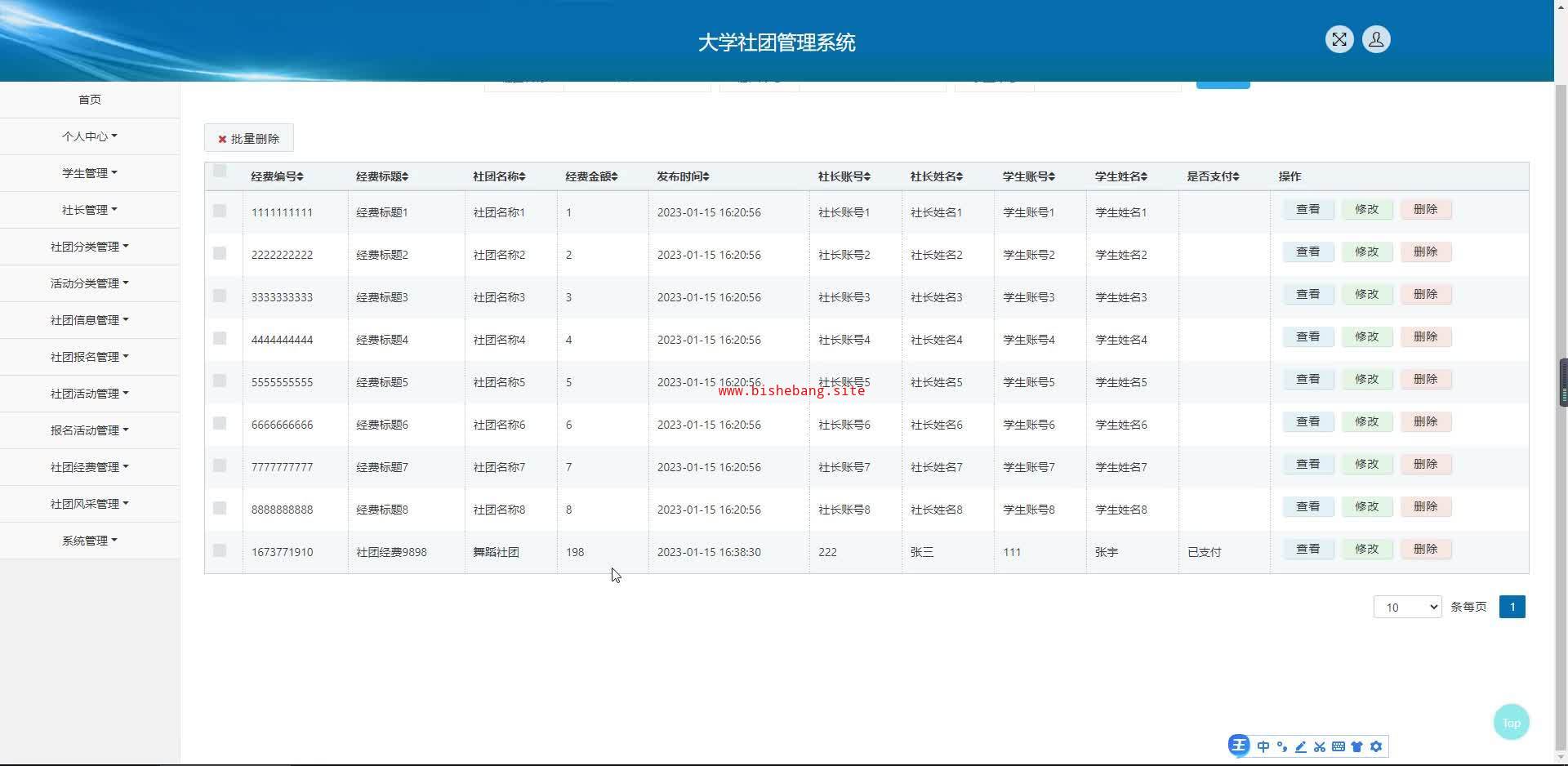Check the row with 经费编号 1111111111
1568x766 pixels.
tap(220, 211)
